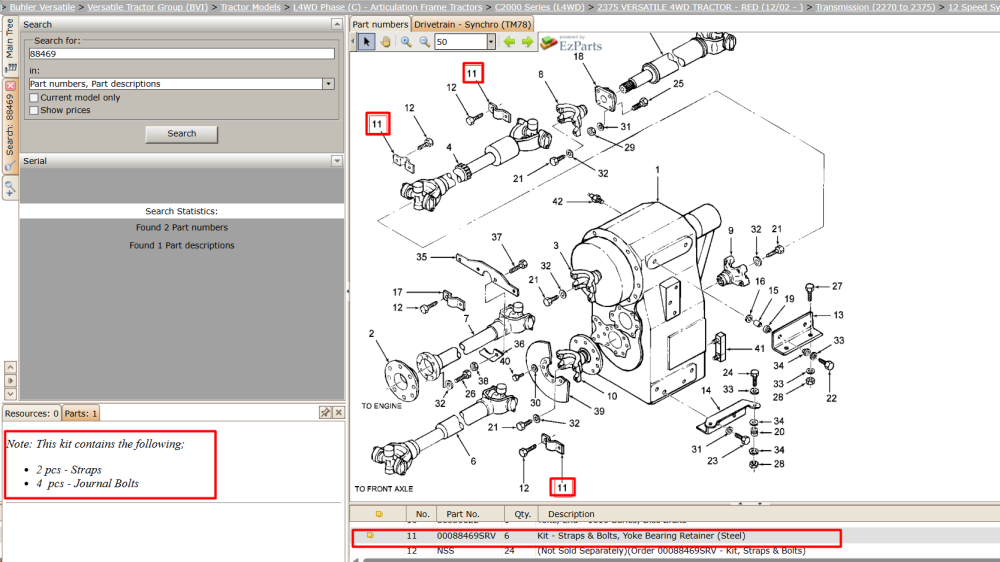This screenshot has width=1000, height=562.
Task: Zoom in on the diagram
Action: tap(406, 42)
